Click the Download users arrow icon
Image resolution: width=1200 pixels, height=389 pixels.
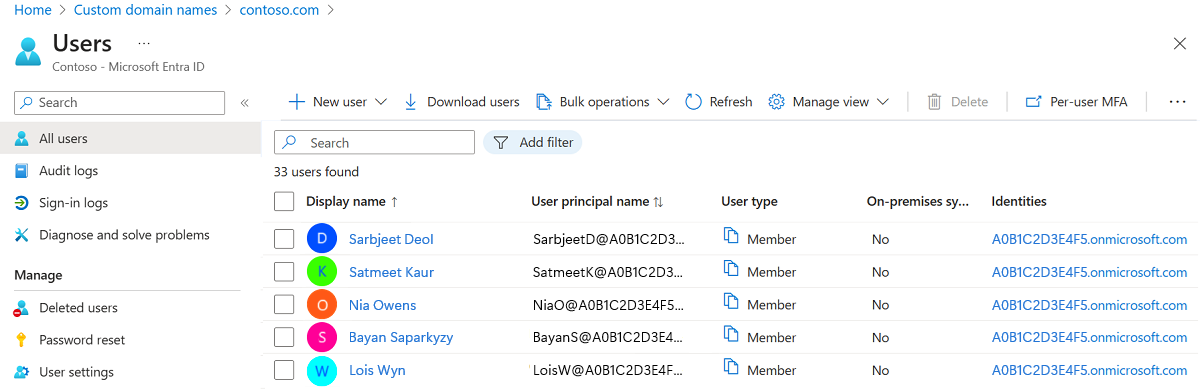coord(411,102)
